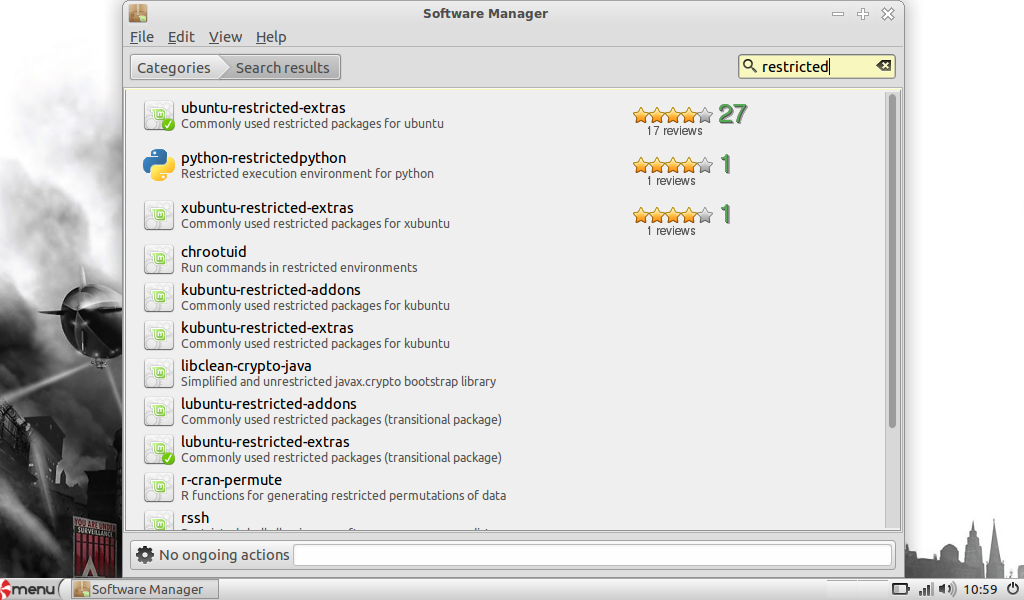Viewport: 1024px width, 600px height.
Task: Click 'Run commands in restricted environments' description
Action: point(299,268)
